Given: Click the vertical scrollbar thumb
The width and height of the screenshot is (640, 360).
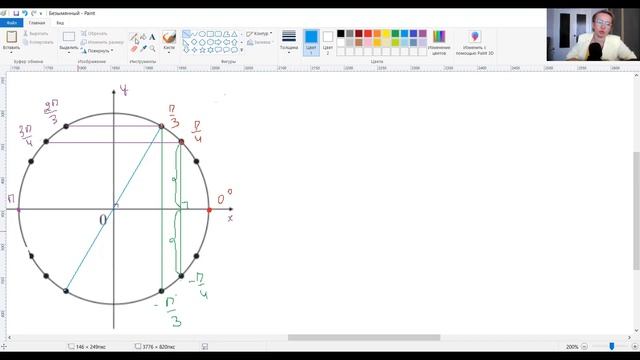Looking at the screenshot, I should pyautogui.click(x=636, y=211).
